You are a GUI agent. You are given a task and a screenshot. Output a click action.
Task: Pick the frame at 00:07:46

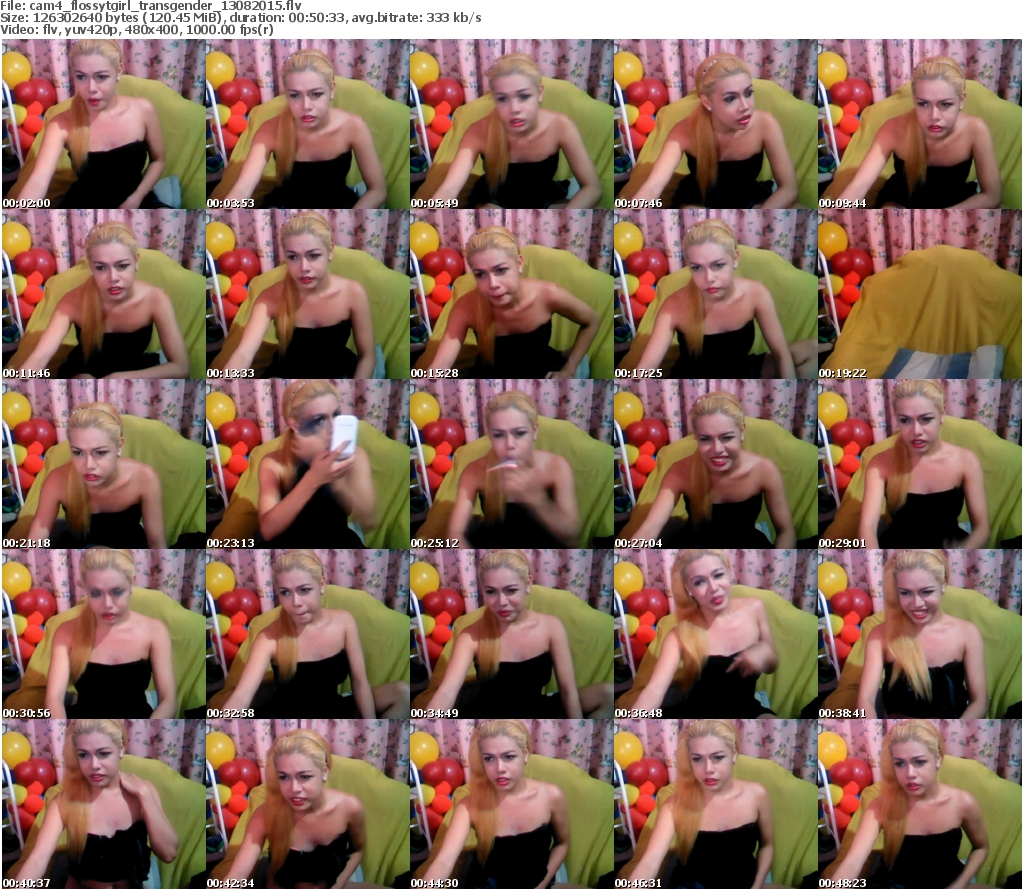point(716,124)
